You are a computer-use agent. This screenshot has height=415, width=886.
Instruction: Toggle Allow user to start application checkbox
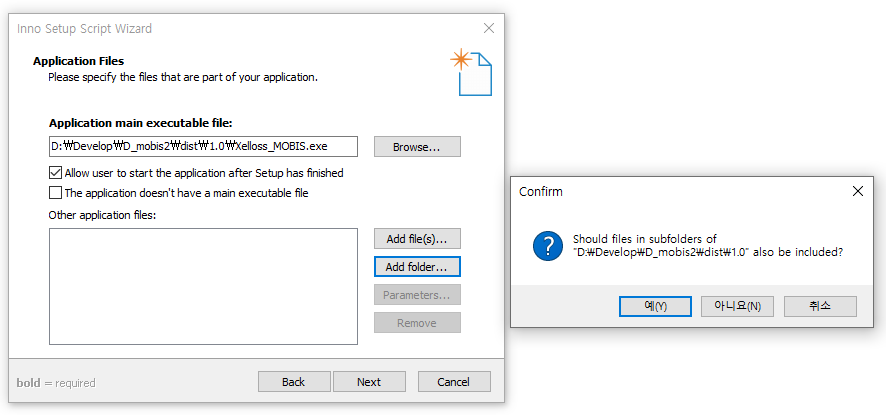click(55, 172)
